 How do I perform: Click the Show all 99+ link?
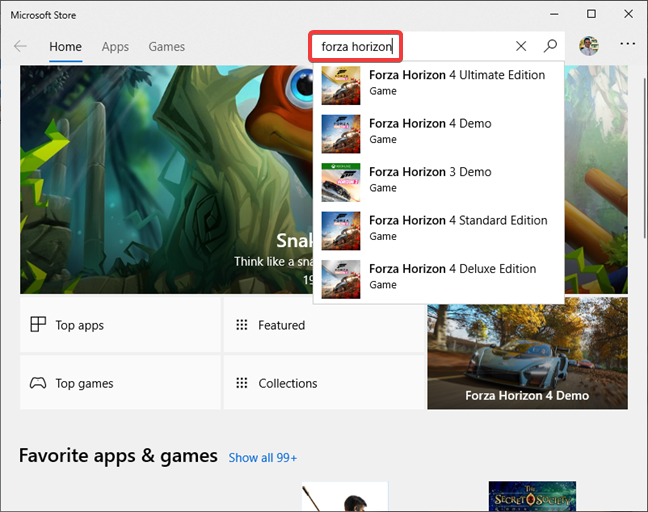[263, 458]
